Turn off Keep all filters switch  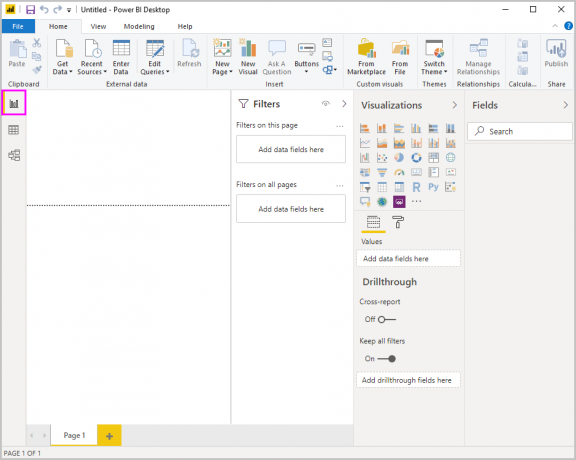coord(387,359)
